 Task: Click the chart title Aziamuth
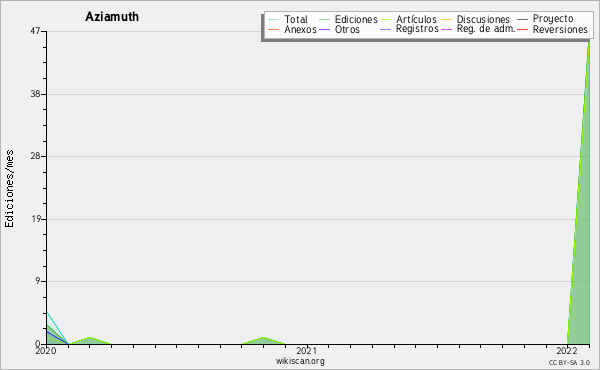coord(112,17)
